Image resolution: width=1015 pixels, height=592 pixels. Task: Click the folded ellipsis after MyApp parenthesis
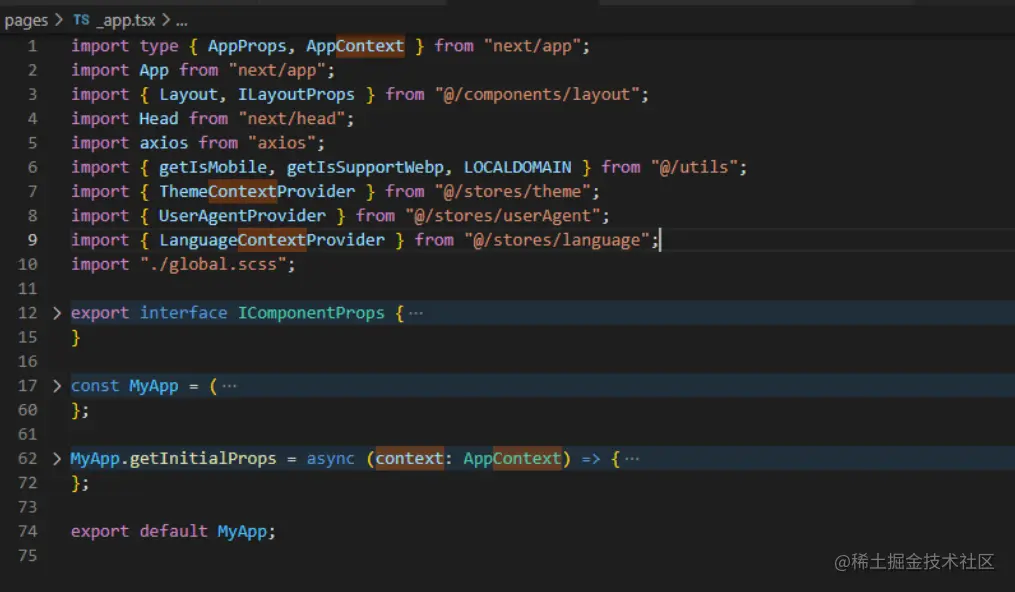(x=229, y=386)
